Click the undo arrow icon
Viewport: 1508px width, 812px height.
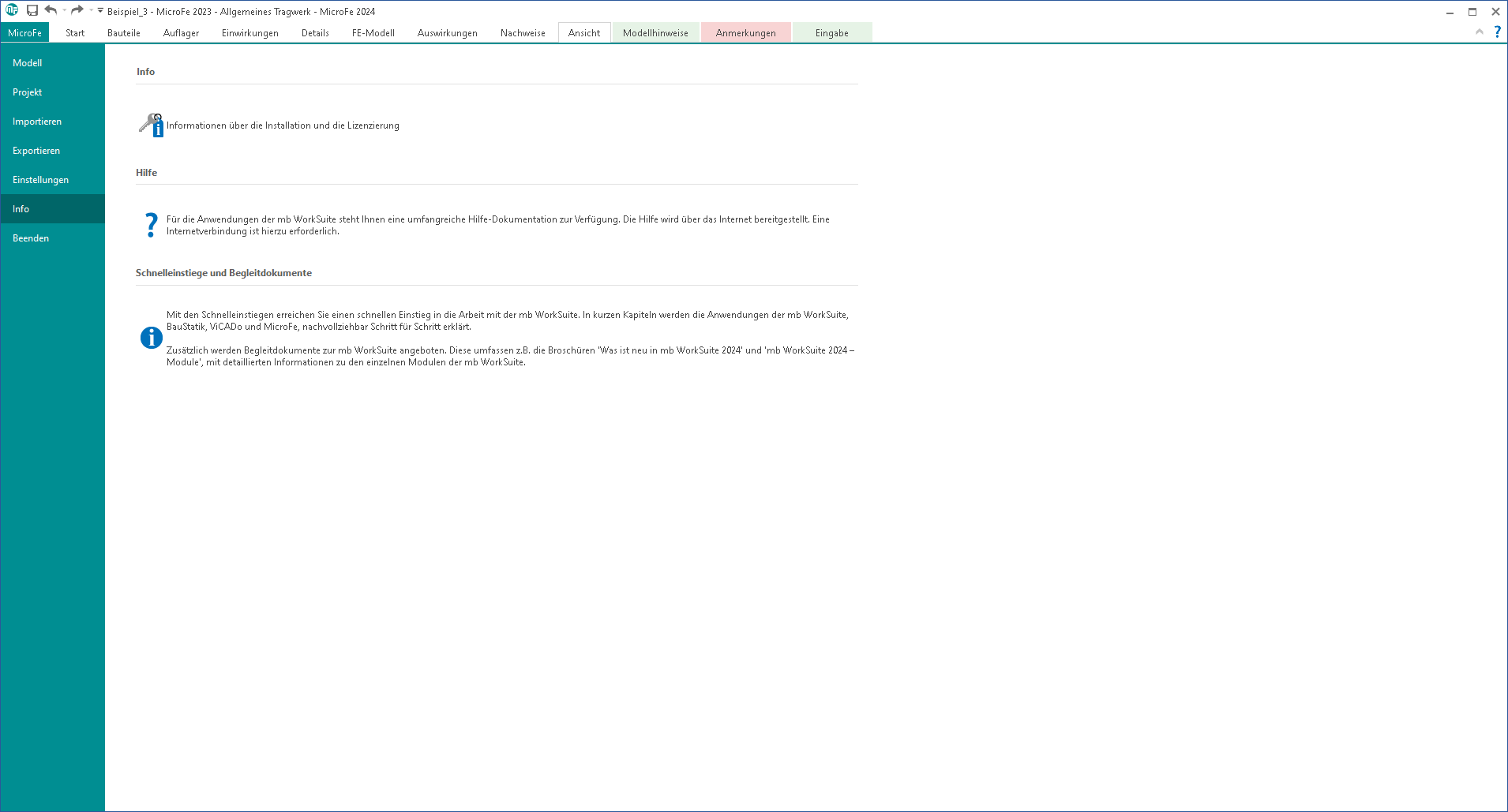pos(51,10)
